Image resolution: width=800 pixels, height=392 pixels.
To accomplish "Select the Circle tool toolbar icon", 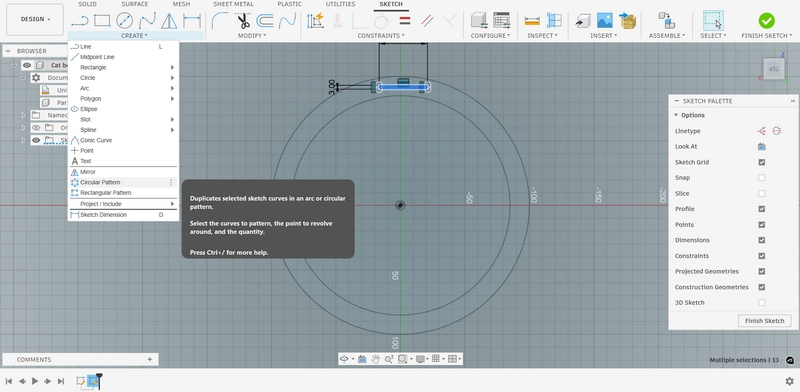I will click(124, 21).
